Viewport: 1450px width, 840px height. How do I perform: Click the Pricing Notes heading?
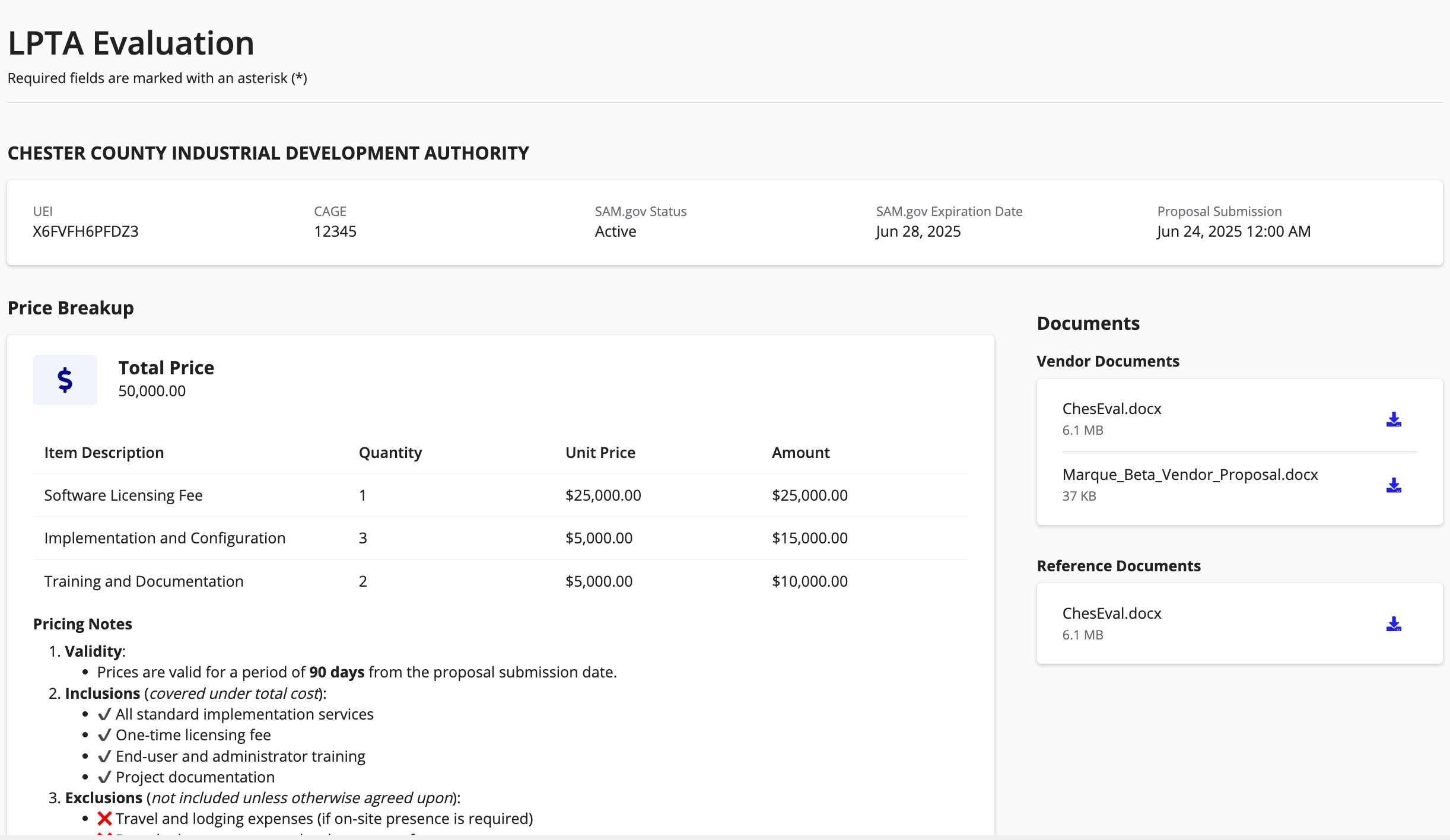(x=82, y=624)
